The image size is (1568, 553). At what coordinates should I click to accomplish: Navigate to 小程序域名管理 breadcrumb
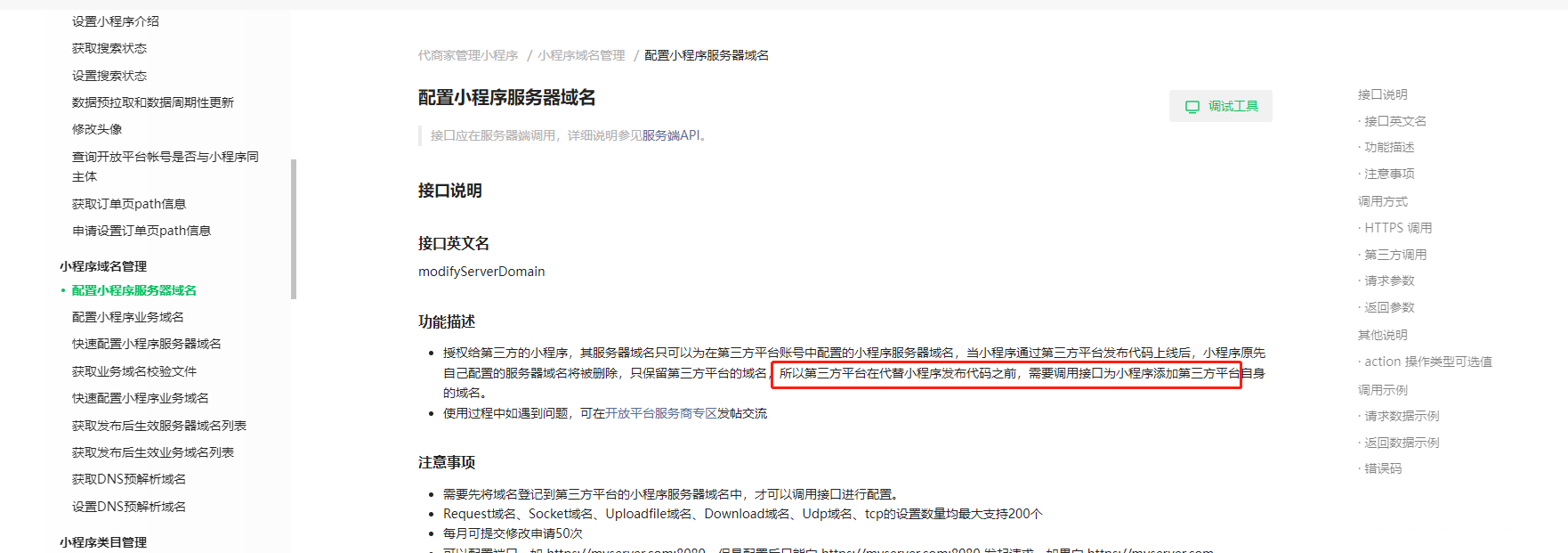pyautogui.click(x=581, y=55)
